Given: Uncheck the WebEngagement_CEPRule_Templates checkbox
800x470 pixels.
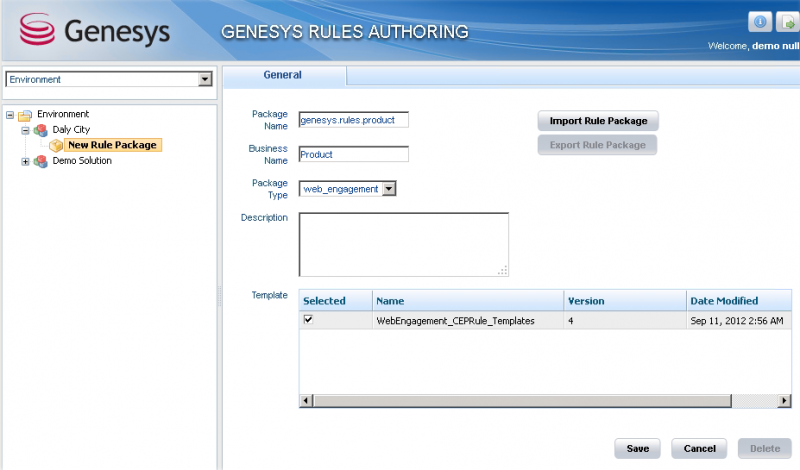Looking at the screenshot, I should click(x=308, y=319).
